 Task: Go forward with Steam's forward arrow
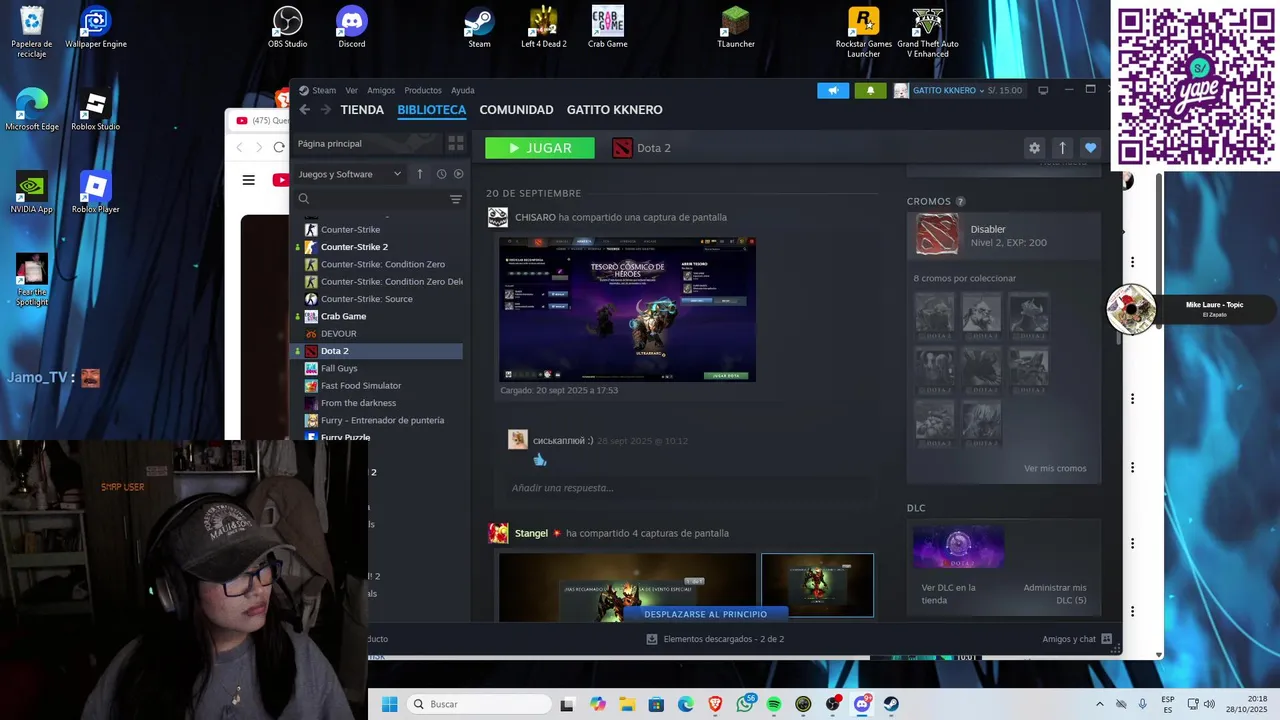(x=324, y=110)
